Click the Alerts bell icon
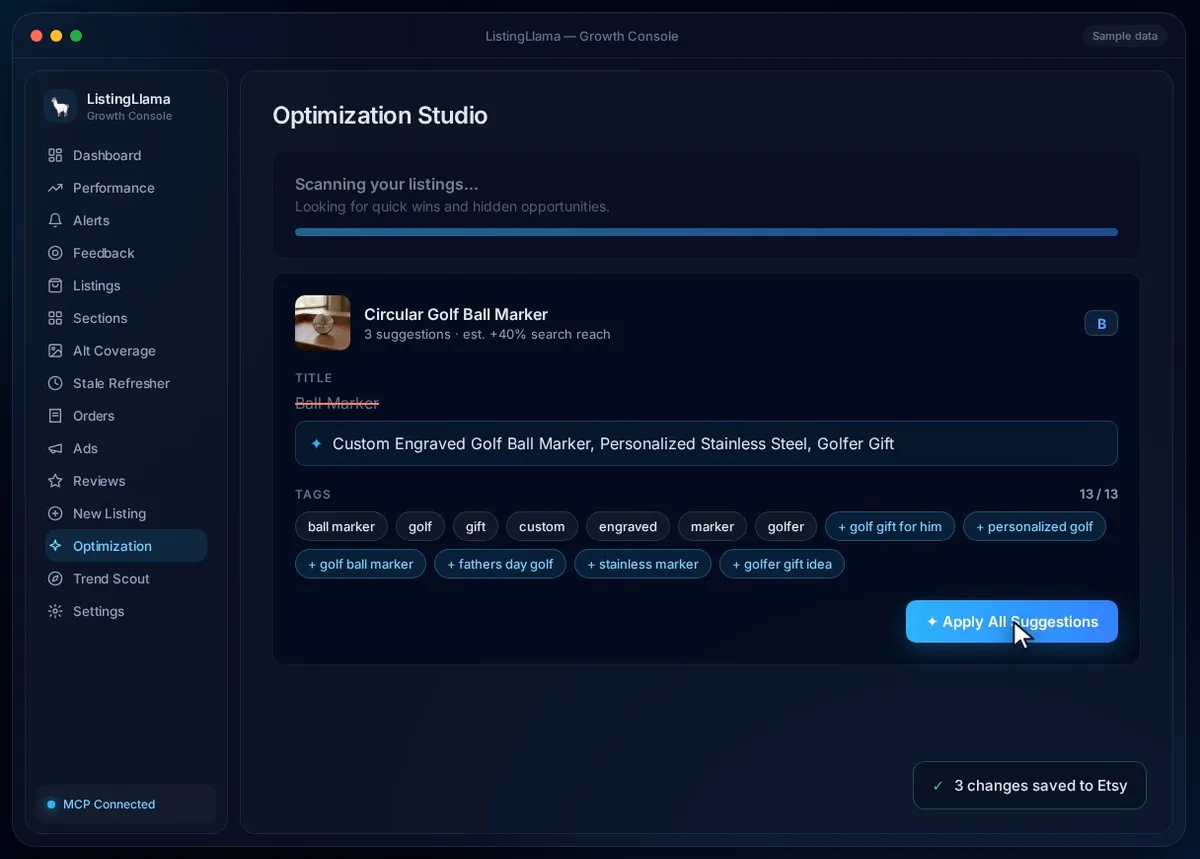The height and width of the screenshot is (859, 1200). [x=55, y=220]
